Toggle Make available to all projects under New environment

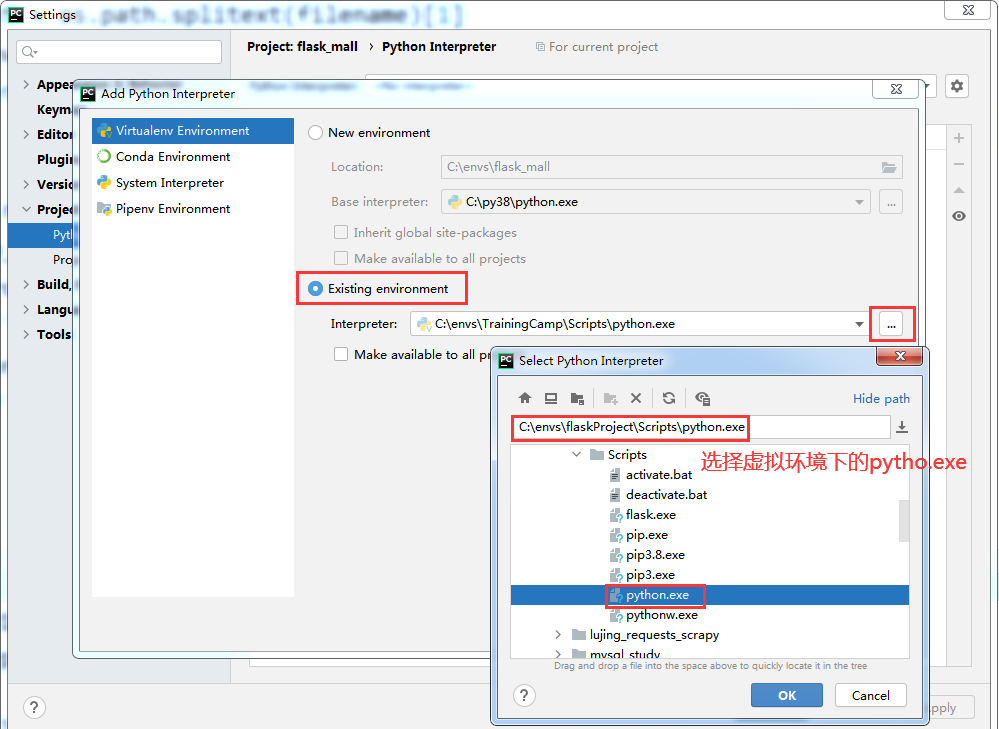click(341, 258)
